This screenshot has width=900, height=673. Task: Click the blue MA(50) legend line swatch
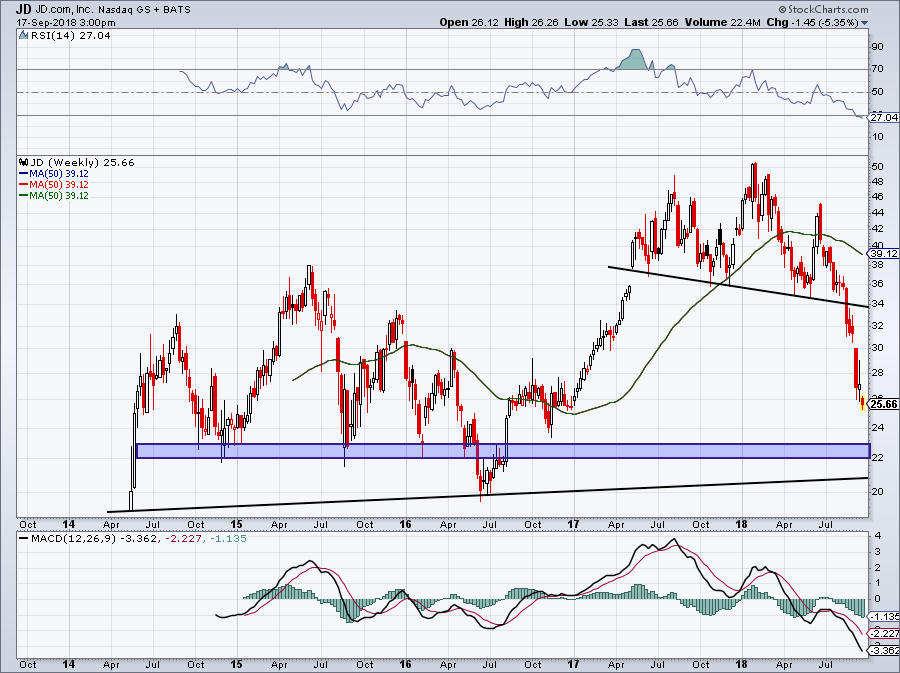[24, 173]
